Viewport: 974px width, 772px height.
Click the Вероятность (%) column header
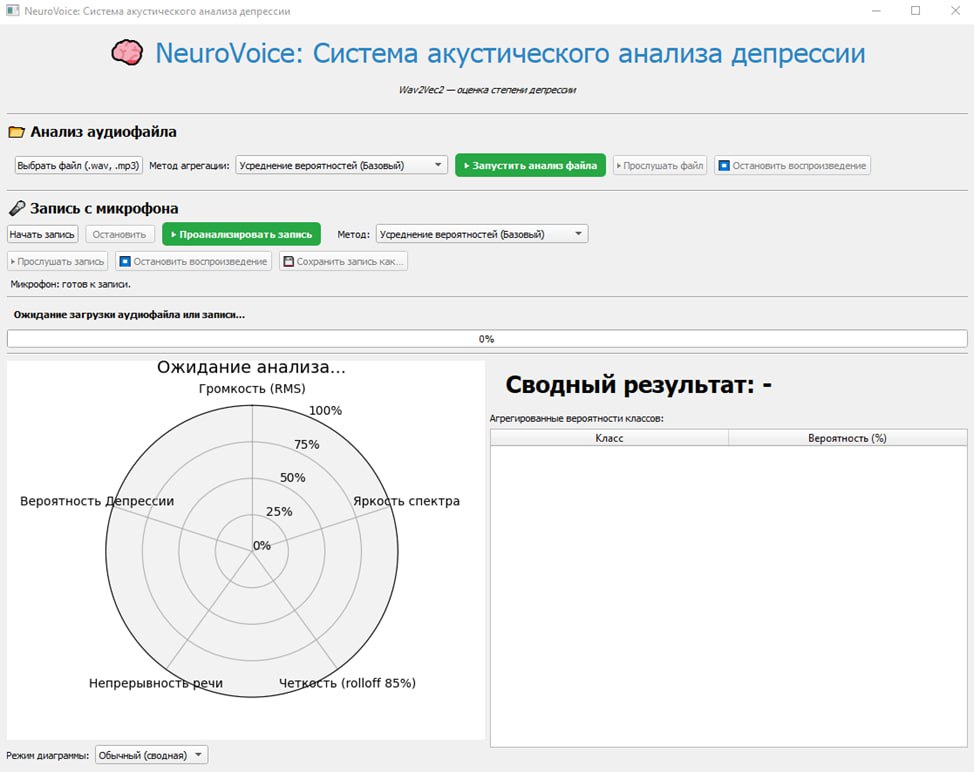coord(847,438)
